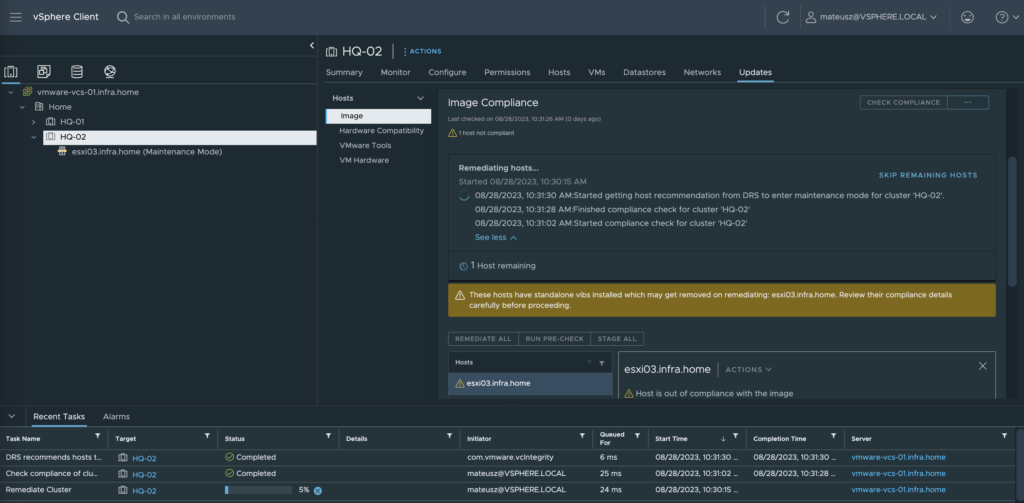
Task: Open the mateusz@VSPHERE.LOCAL user menu
Action: [872, 17]
